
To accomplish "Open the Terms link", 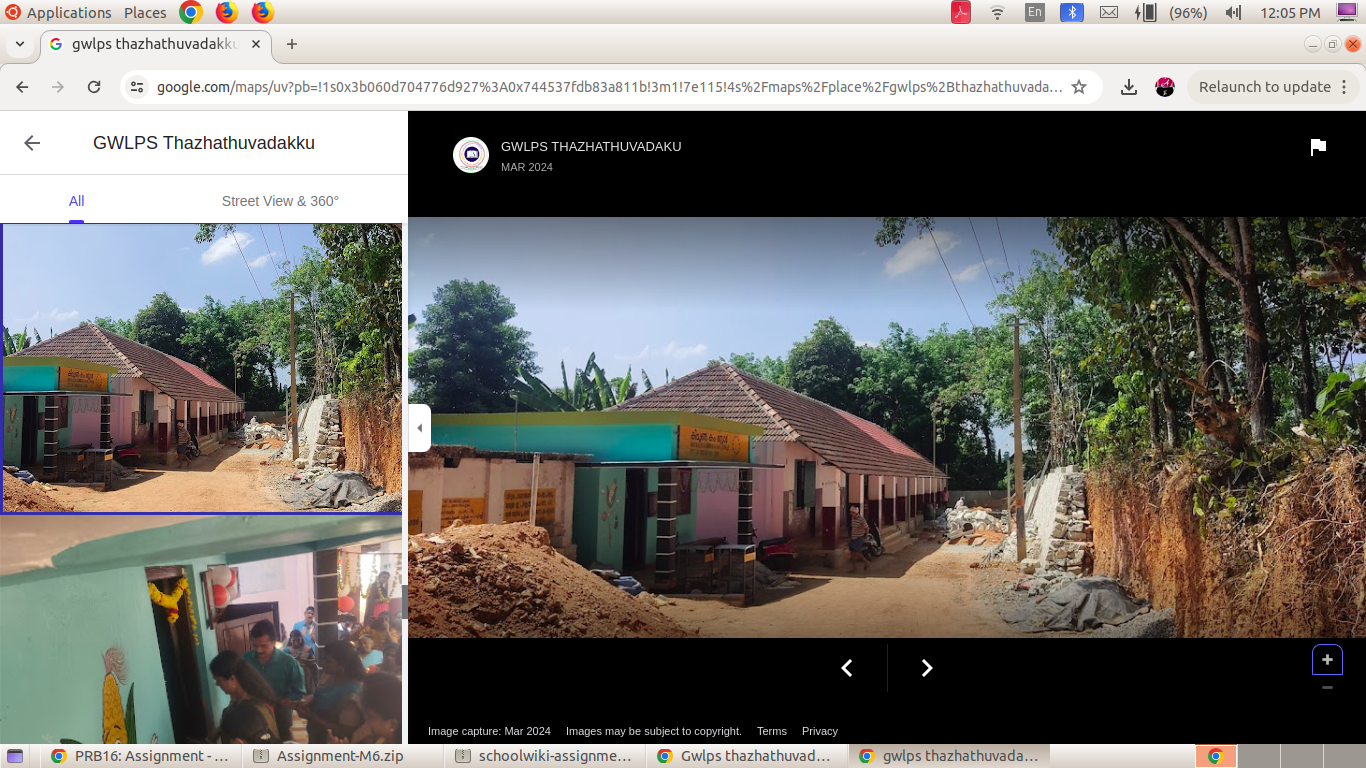I will (x=771, y=731).
